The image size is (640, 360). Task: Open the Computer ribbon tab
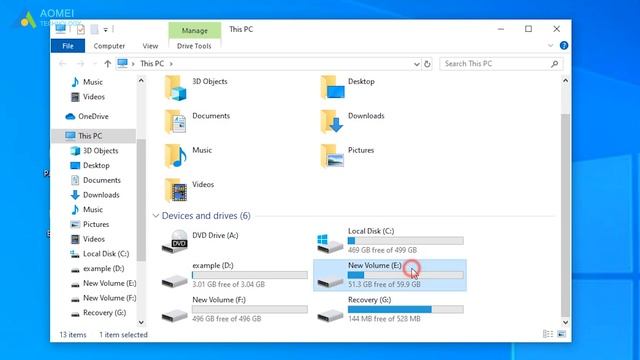tap(109, 46)
